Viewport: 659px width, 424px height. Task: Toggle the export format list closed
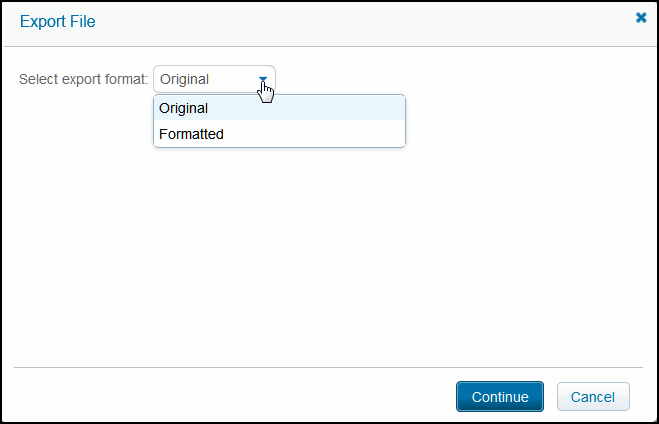[x=263, y=79]
